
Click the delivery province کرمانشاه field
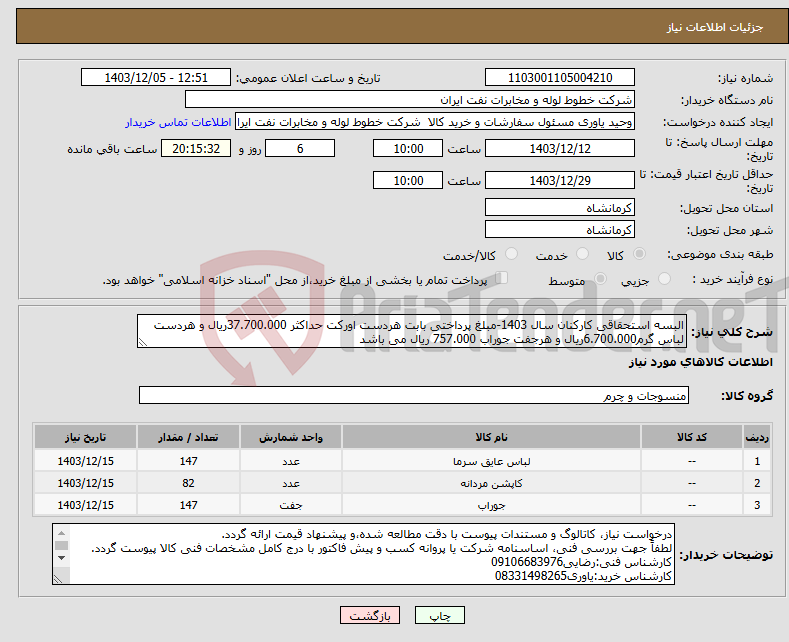click(560, 207)
